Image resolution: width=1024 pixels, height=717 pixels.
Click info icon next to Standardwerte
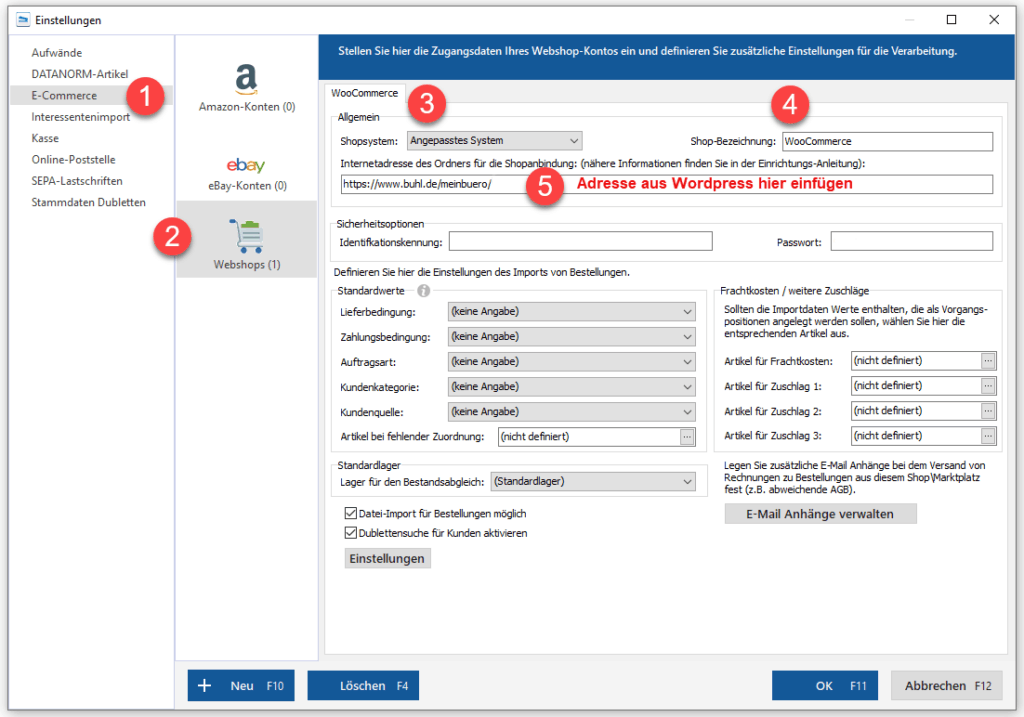tap(423, 291)
